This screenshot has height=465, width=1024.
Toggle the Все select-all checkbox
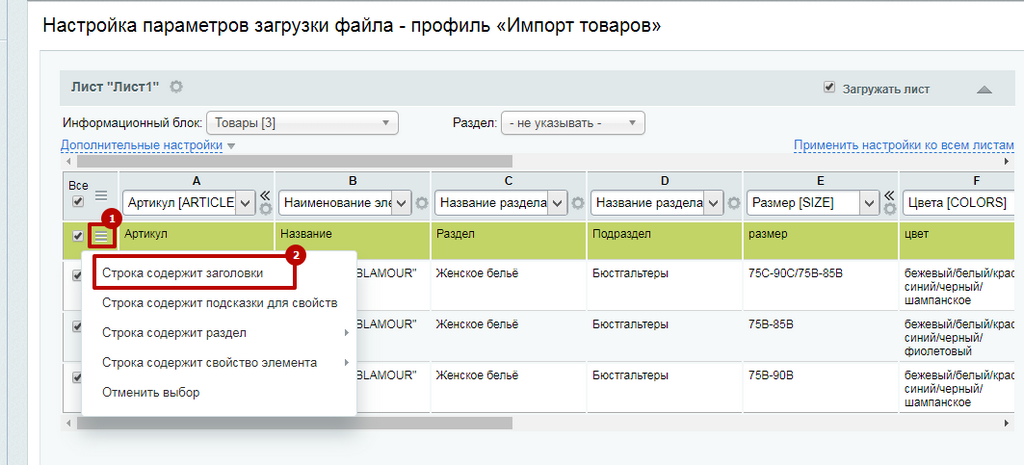tap(78, 200)
